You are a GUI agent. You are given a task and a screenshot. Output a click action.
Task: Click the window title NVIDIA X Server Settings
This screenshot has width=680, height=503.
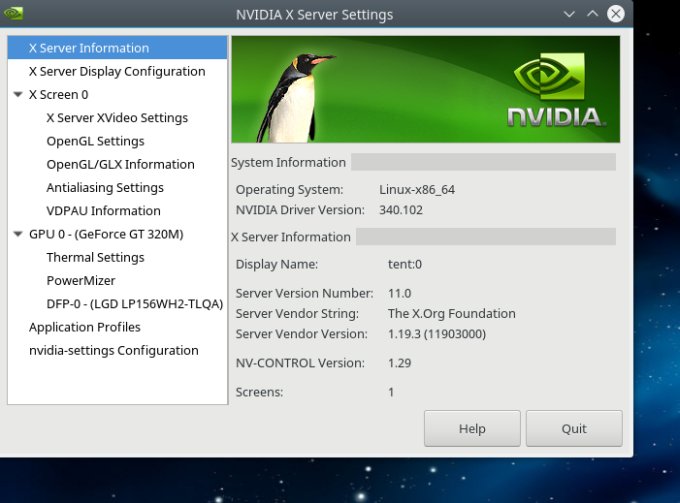tap(314, 15)
